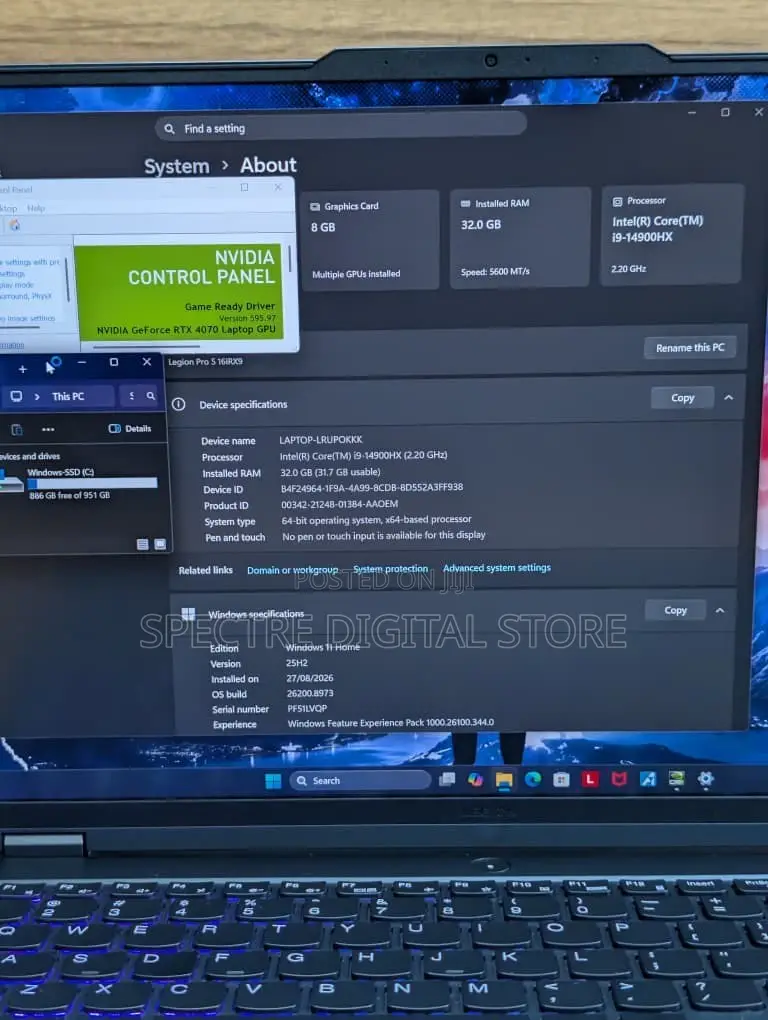Add a new tab in File Explorer

click(23, 369)
